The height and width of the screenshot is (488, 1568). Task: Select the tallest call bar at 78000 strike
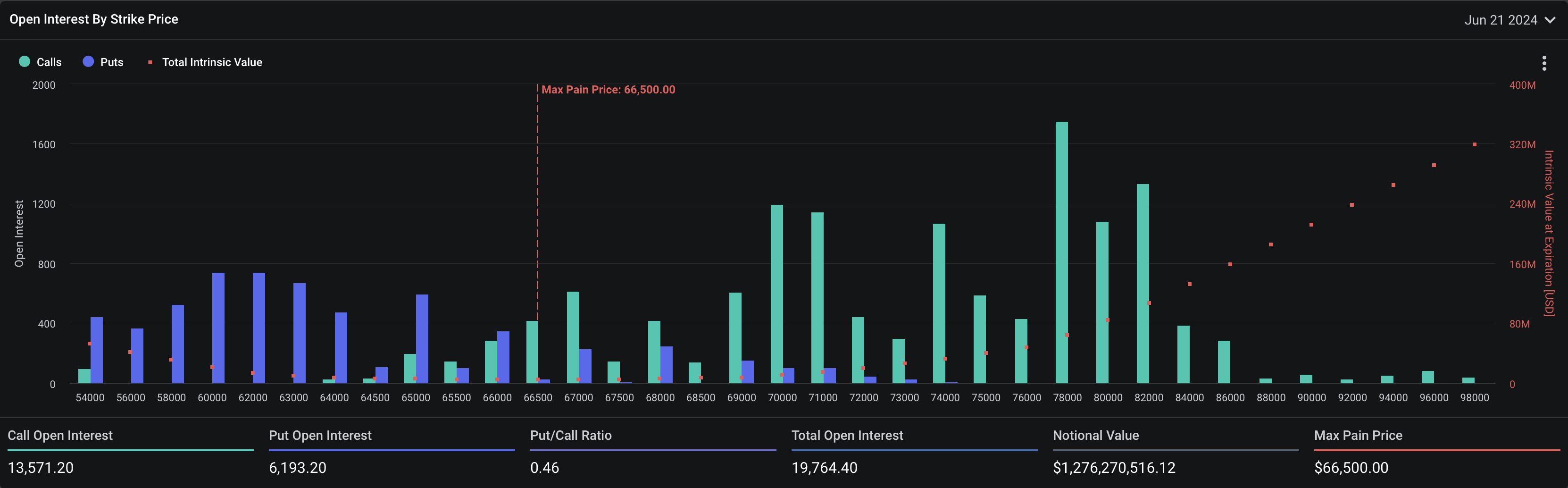1061,252
